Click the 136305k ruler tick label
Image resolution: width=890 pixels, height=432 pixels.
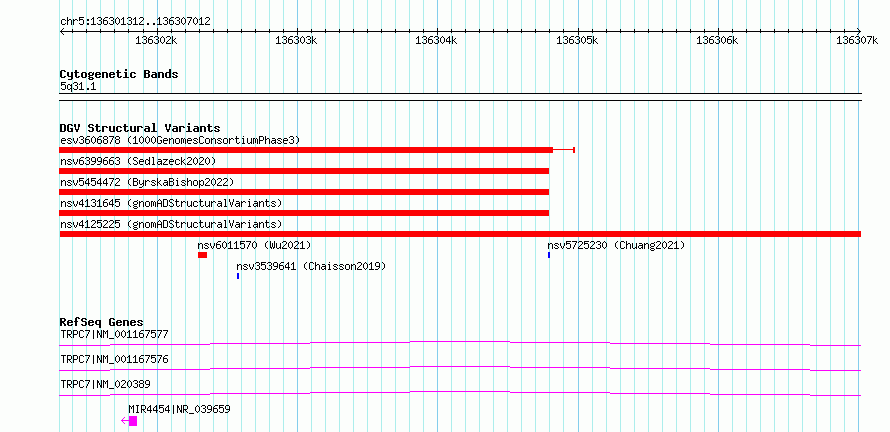578,40
